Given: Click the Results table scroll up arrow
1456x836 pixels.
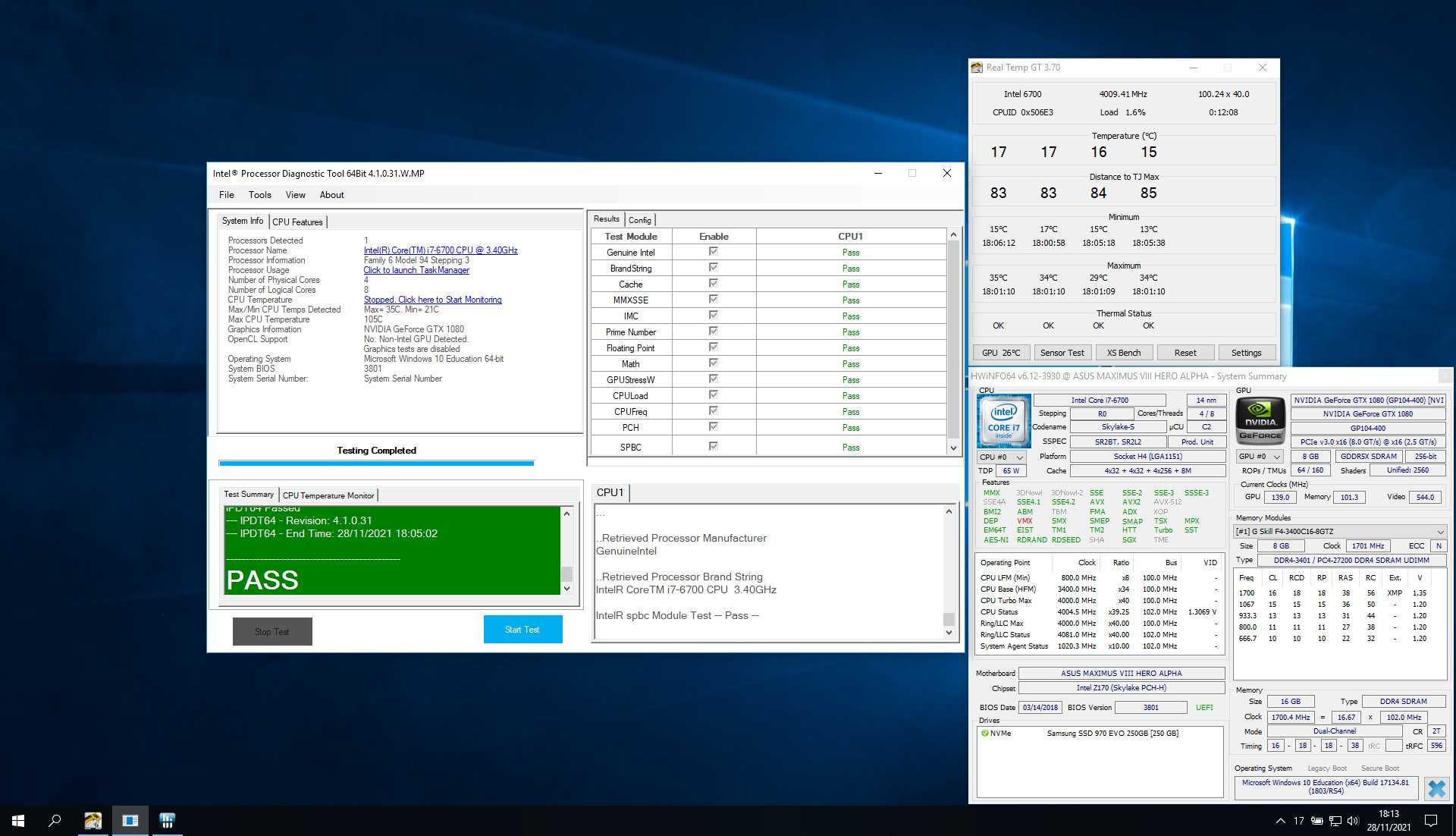Looking at the screenshot, I should pos(954,235).
